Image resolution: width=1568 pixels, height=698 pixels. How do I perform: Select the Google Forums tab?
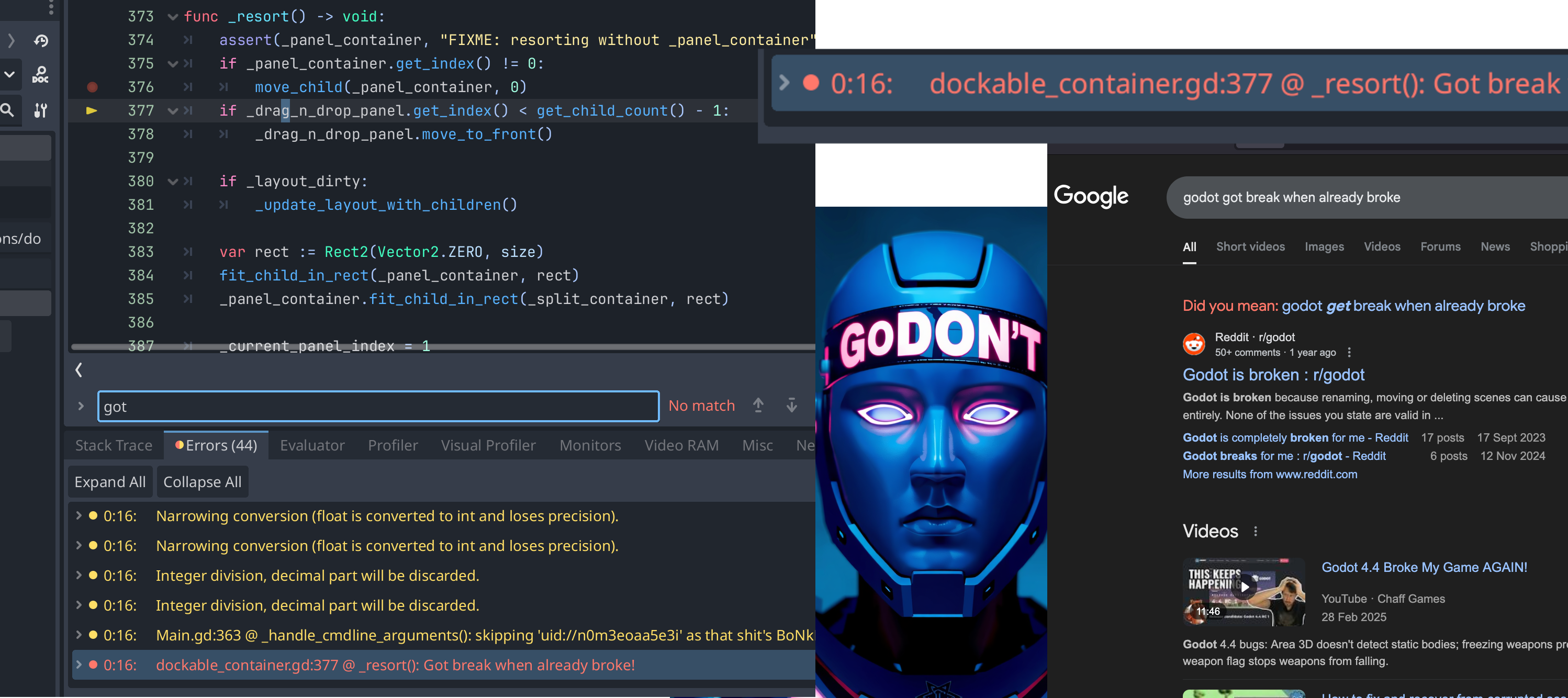pos(1440,247)
